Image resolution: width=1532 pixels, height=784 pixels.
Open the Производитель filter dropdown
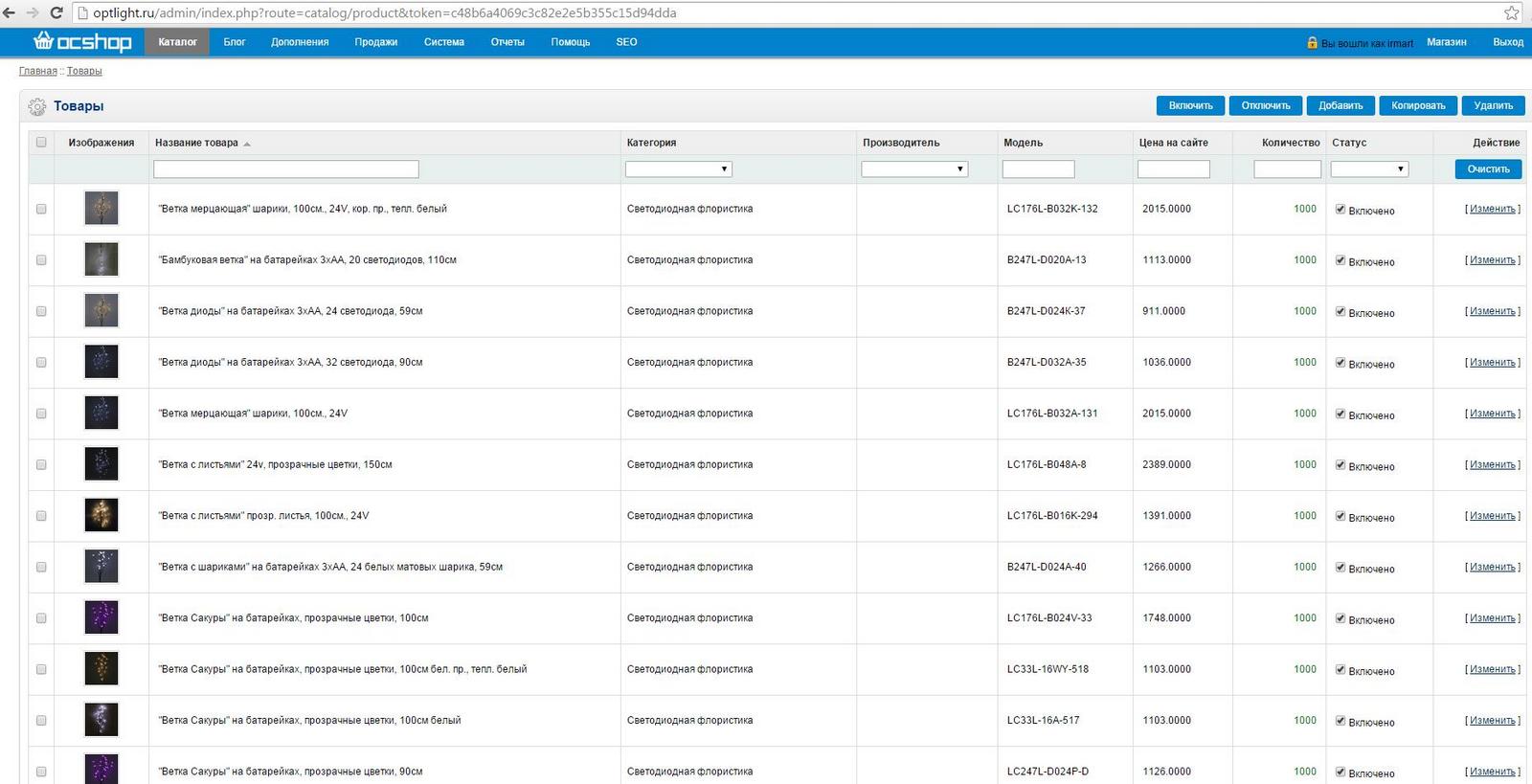[914, 168]
